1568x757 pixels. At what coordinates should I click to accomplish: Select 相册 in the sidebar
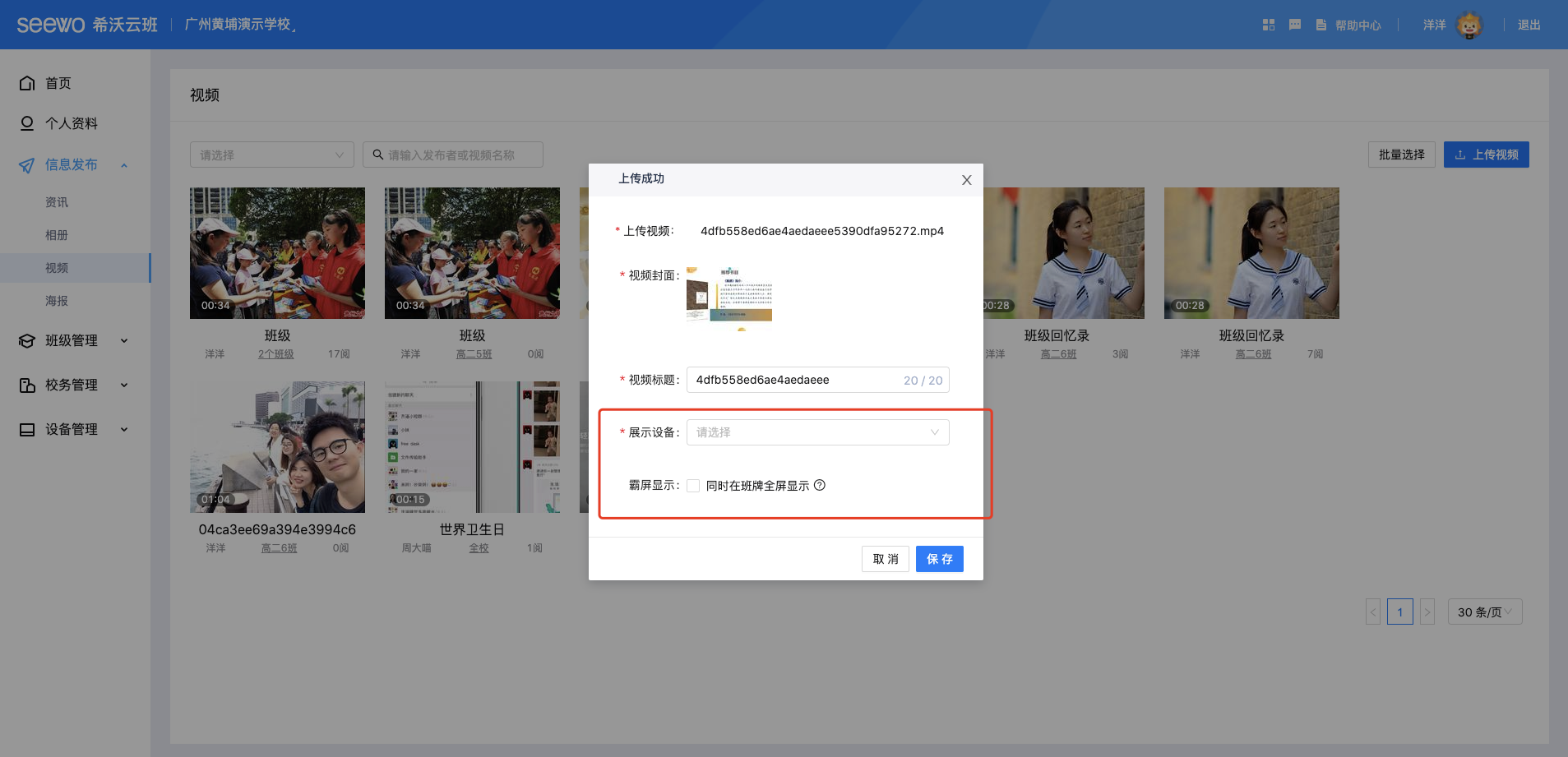57,235
